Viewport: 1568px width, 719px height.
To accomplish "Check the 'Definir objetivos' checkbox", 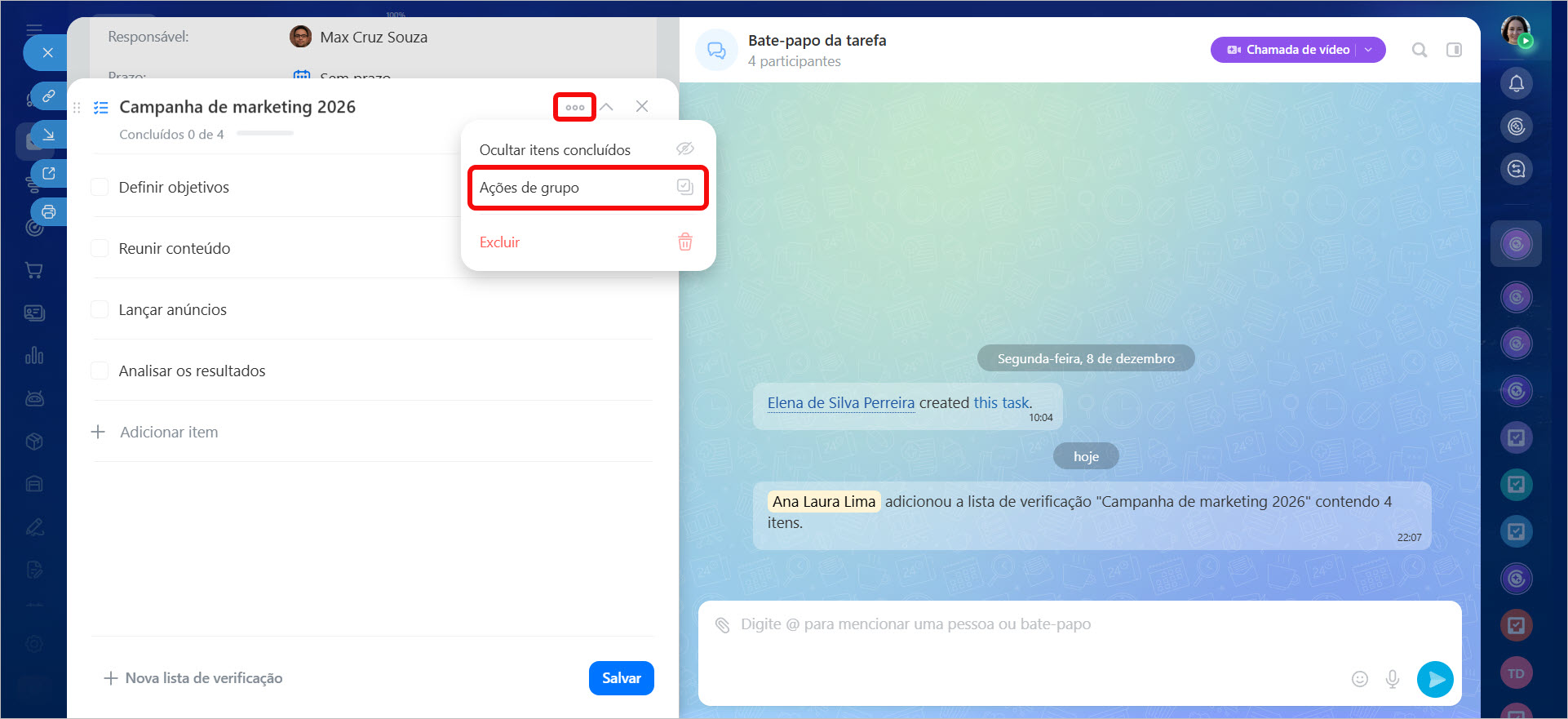I will [100, 187].
